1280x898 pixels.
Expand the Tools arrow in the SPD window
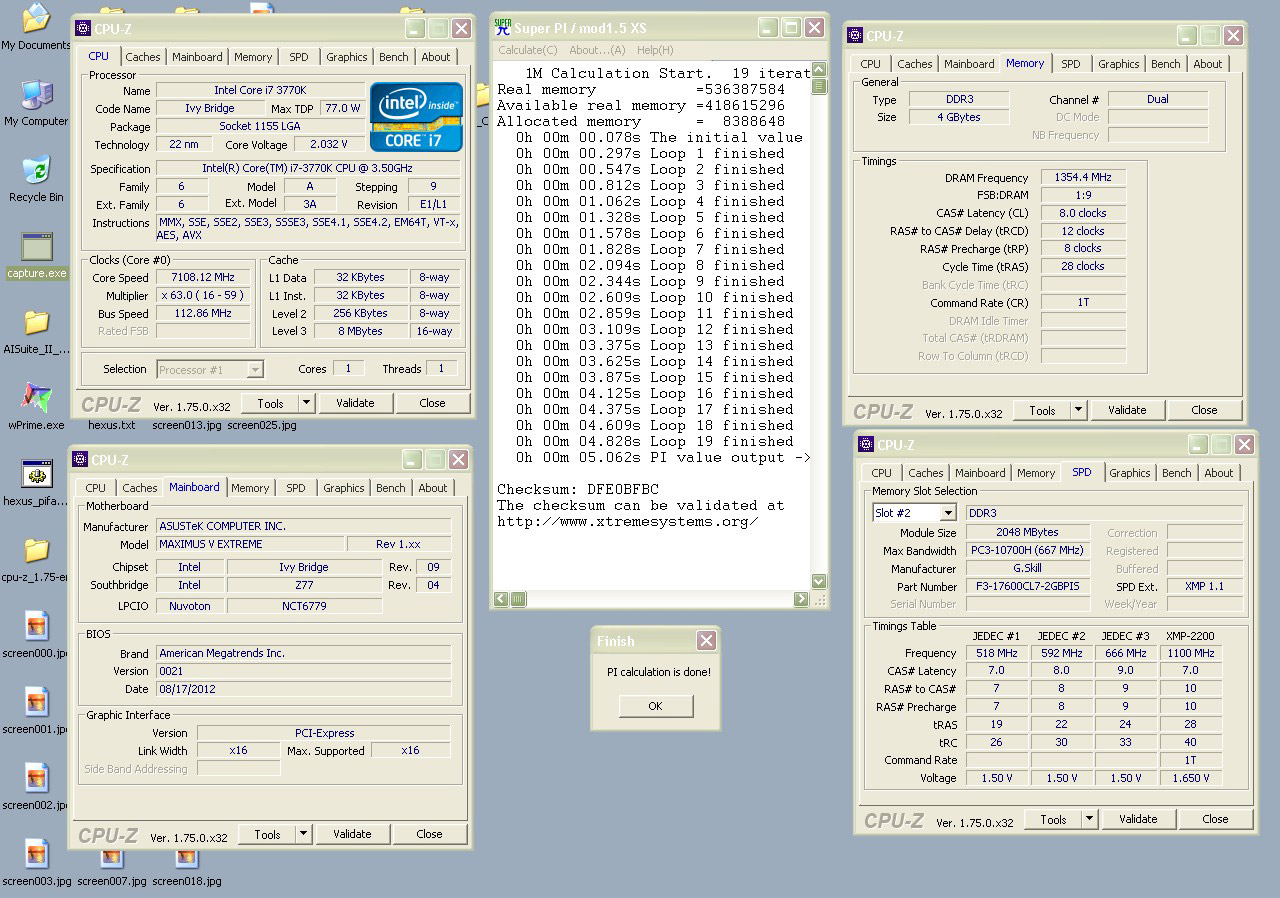point(1089,819)
